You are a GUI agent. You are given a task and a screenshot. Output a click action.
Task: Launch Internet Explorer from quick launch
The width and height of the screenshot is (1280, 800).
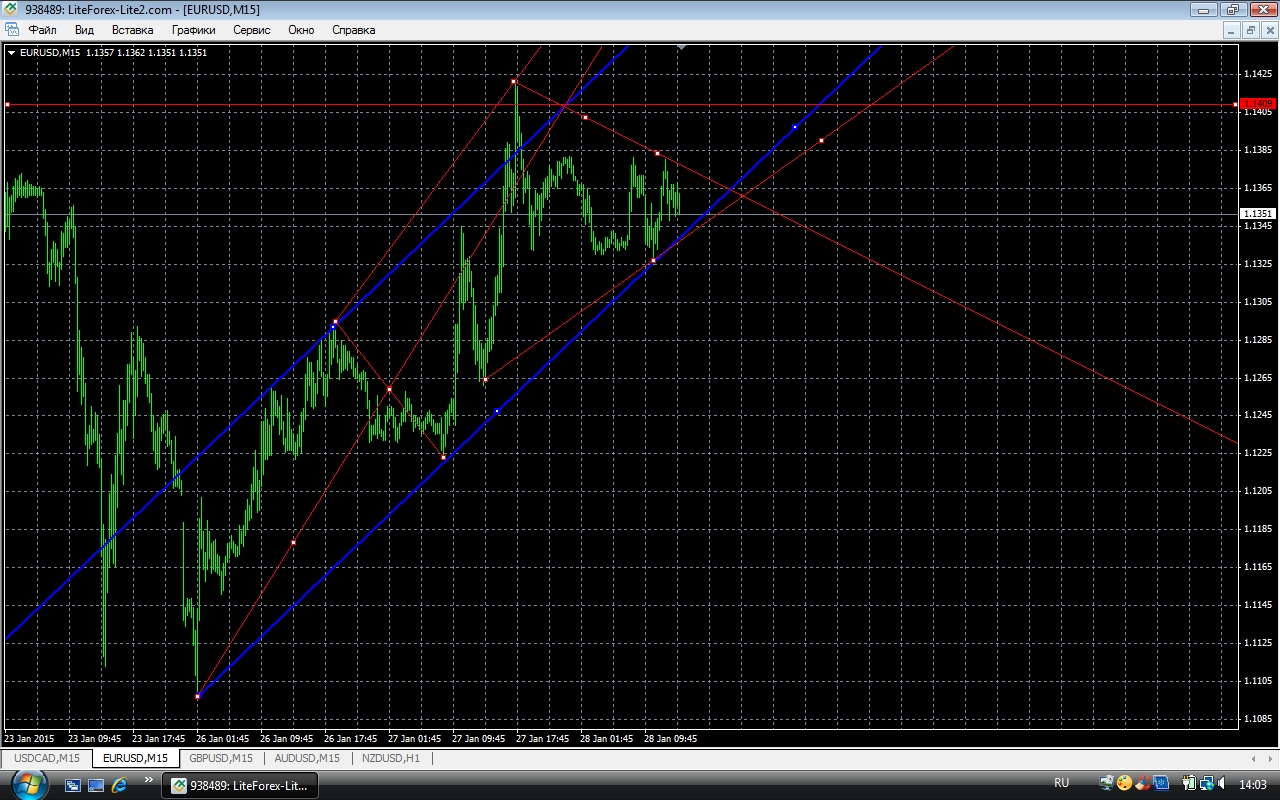coord(119,785)
